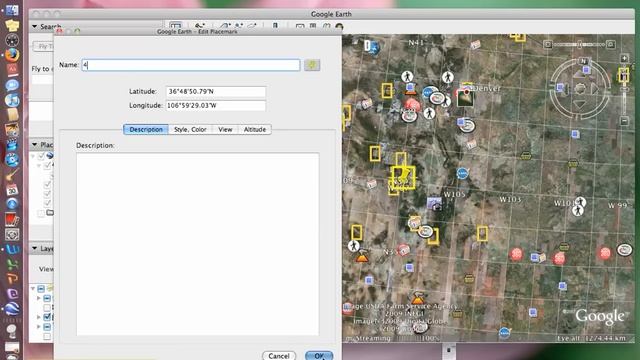The width and height of the screenshot is (640, 360).
Task: Click the tilt slider's right end button
Action: [x=611, y=44]
